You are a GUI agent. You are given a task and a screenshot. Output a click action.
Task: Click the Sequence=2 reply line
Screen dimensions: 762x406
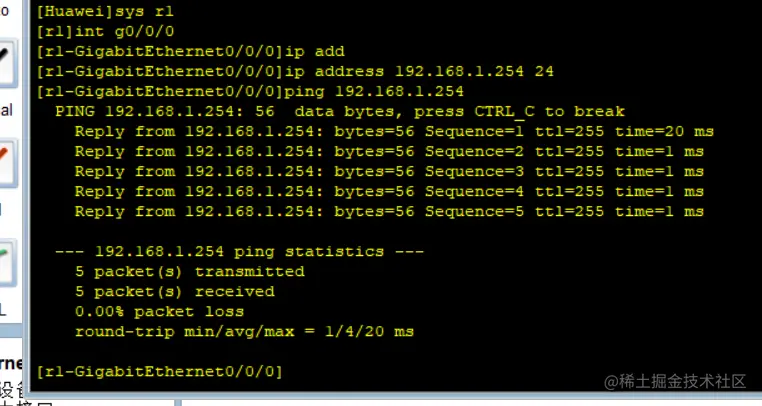pyautogui.click(x=389, y=152)
